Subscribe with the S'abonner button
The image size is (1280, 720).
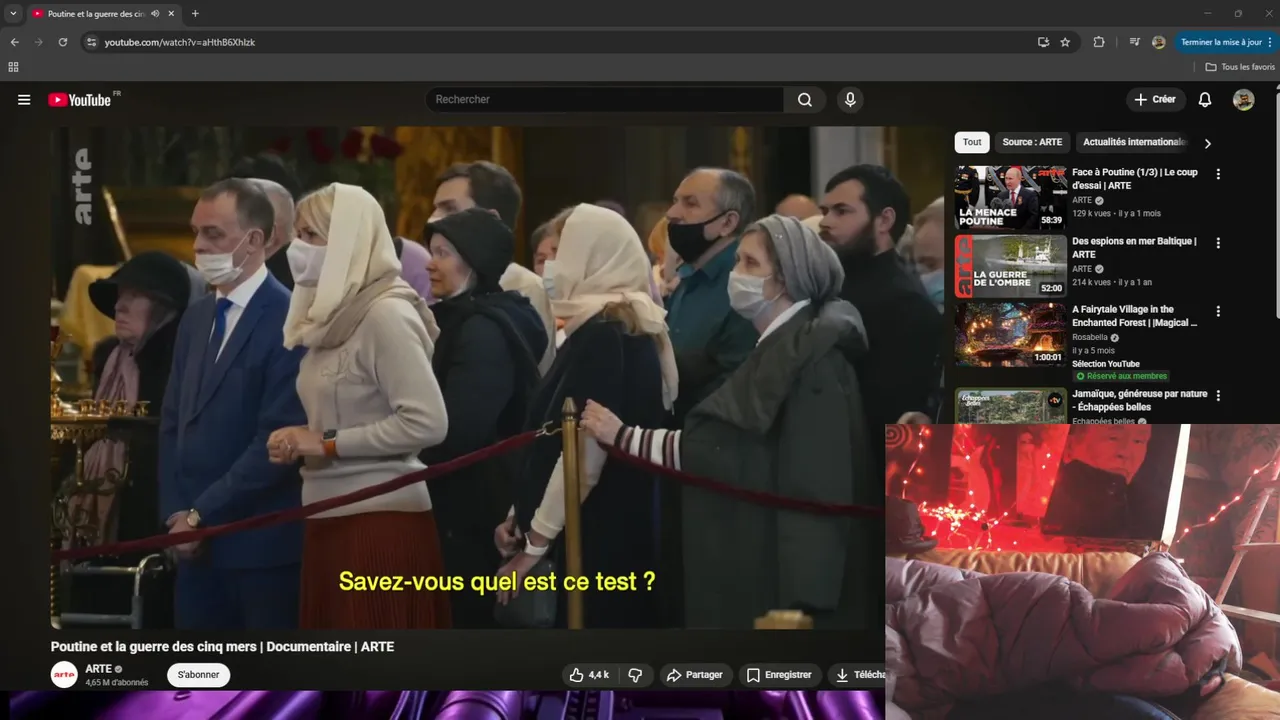coord(198,675)
